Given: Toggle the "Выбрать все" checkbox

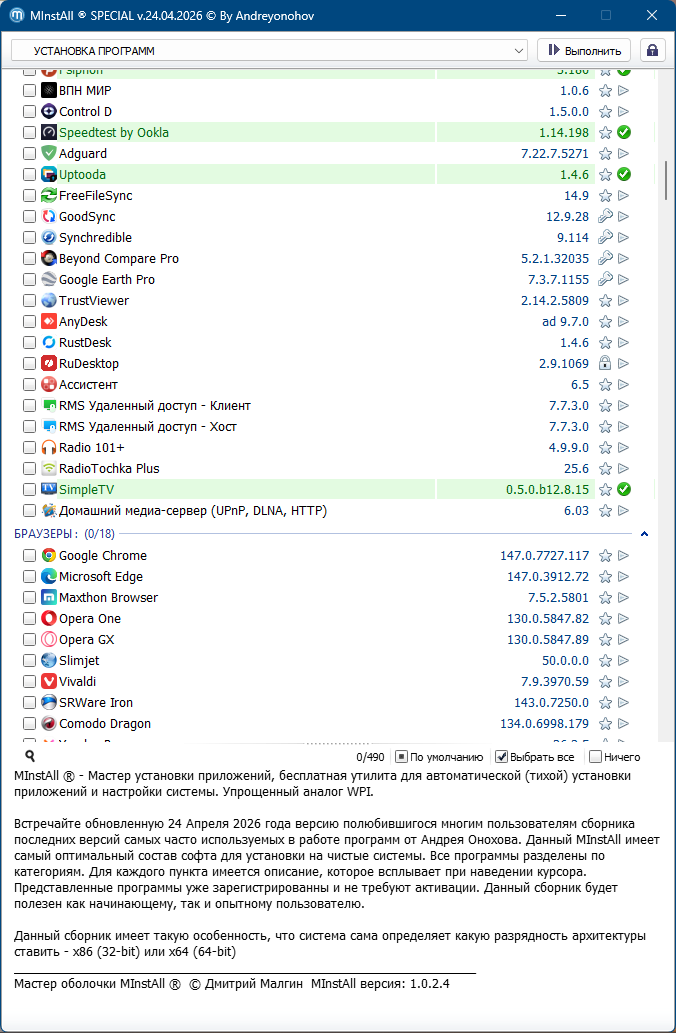Looking at the screenshot, I should pyautogui.click(x=502, y=757).
